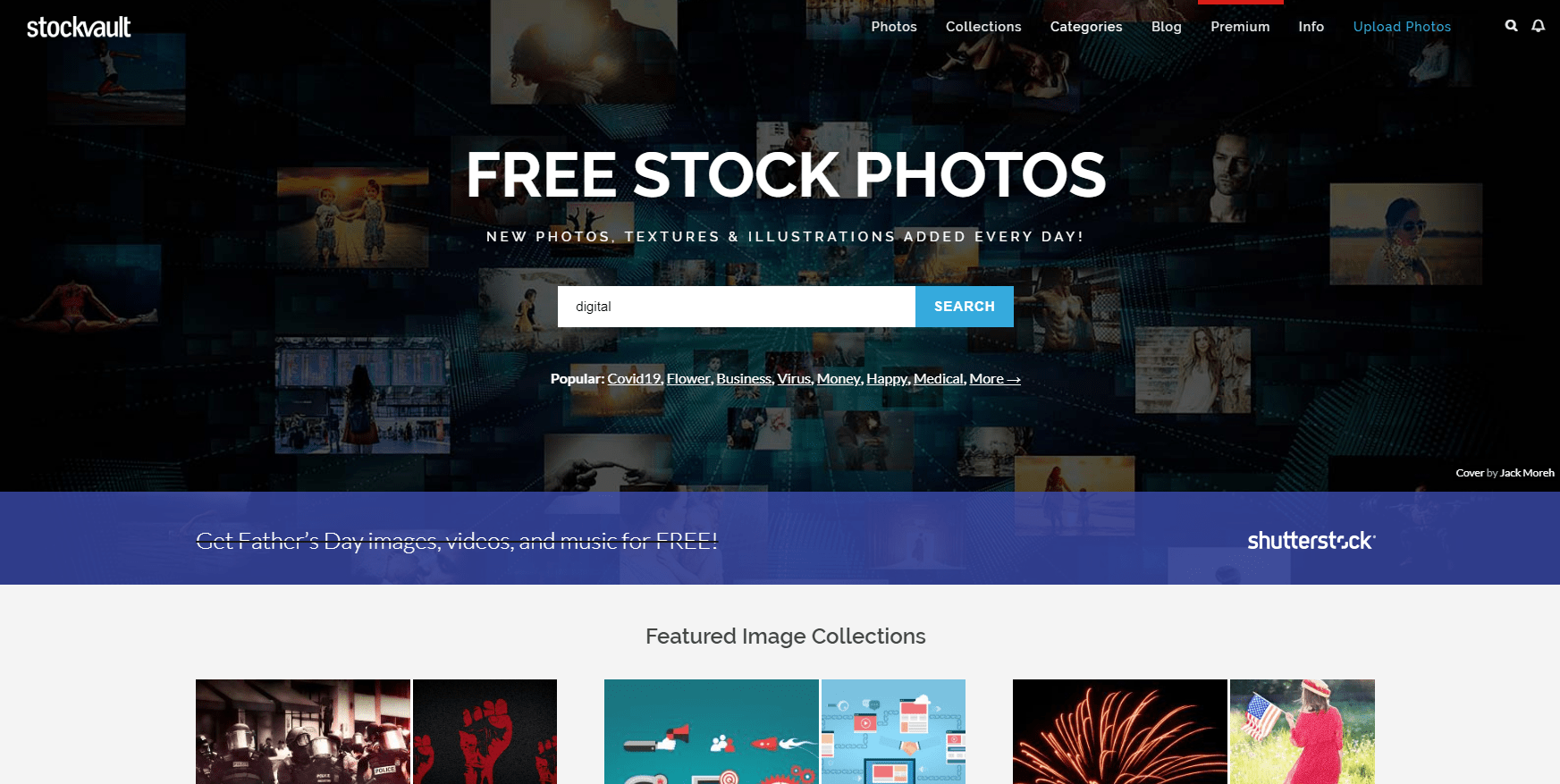1560x784 pixels.
Task: Open the Collections menu item
Action: (983, 27)
